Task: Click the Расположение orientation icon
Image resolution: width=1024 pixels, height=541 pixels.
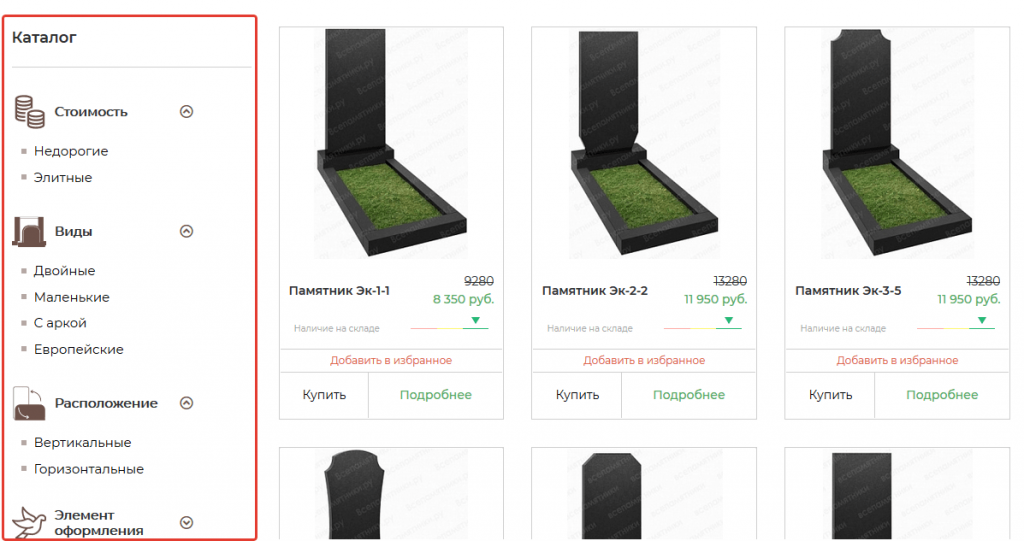Action: 29,403
